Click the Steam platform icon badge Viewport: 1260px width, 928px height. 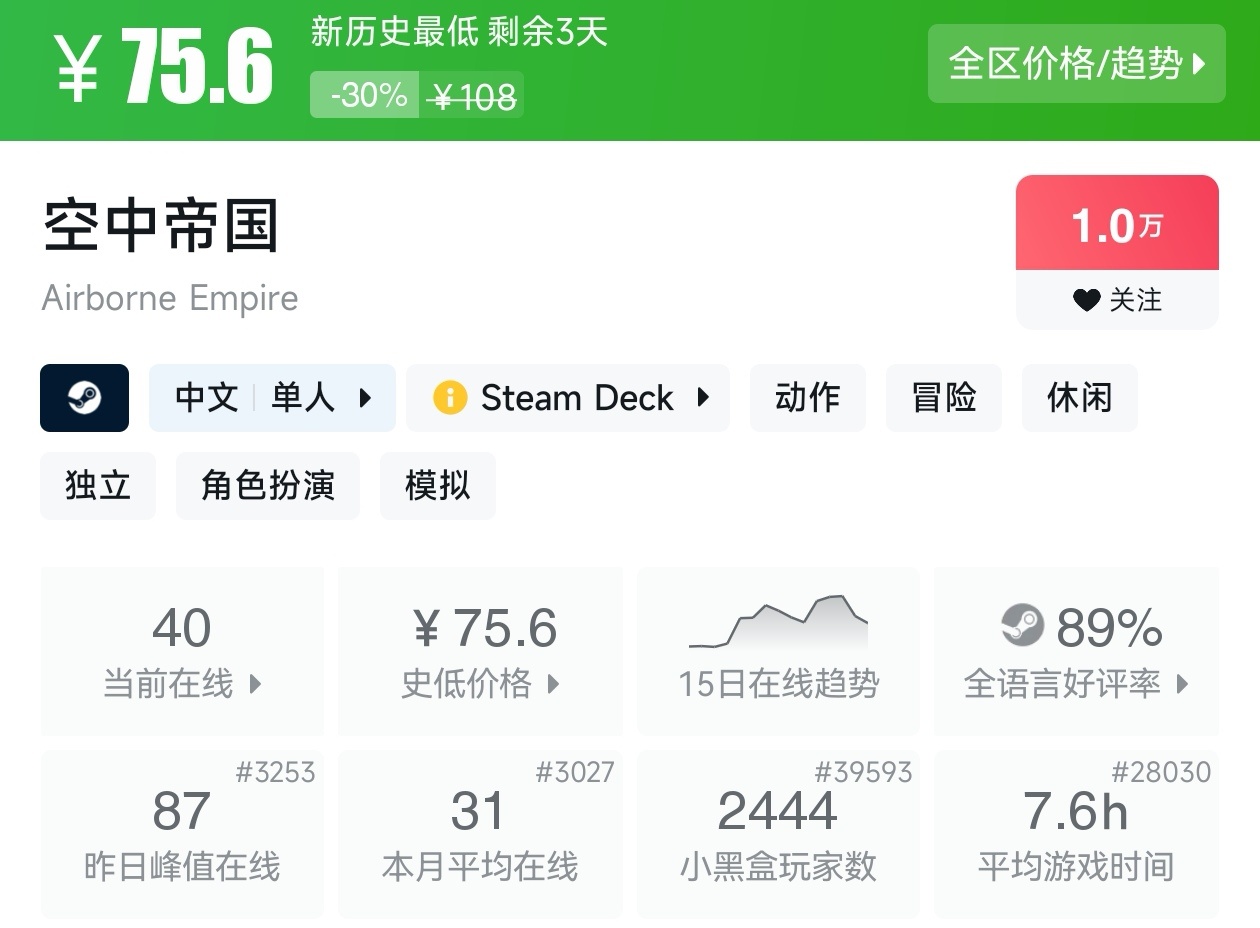coord(84,398)
